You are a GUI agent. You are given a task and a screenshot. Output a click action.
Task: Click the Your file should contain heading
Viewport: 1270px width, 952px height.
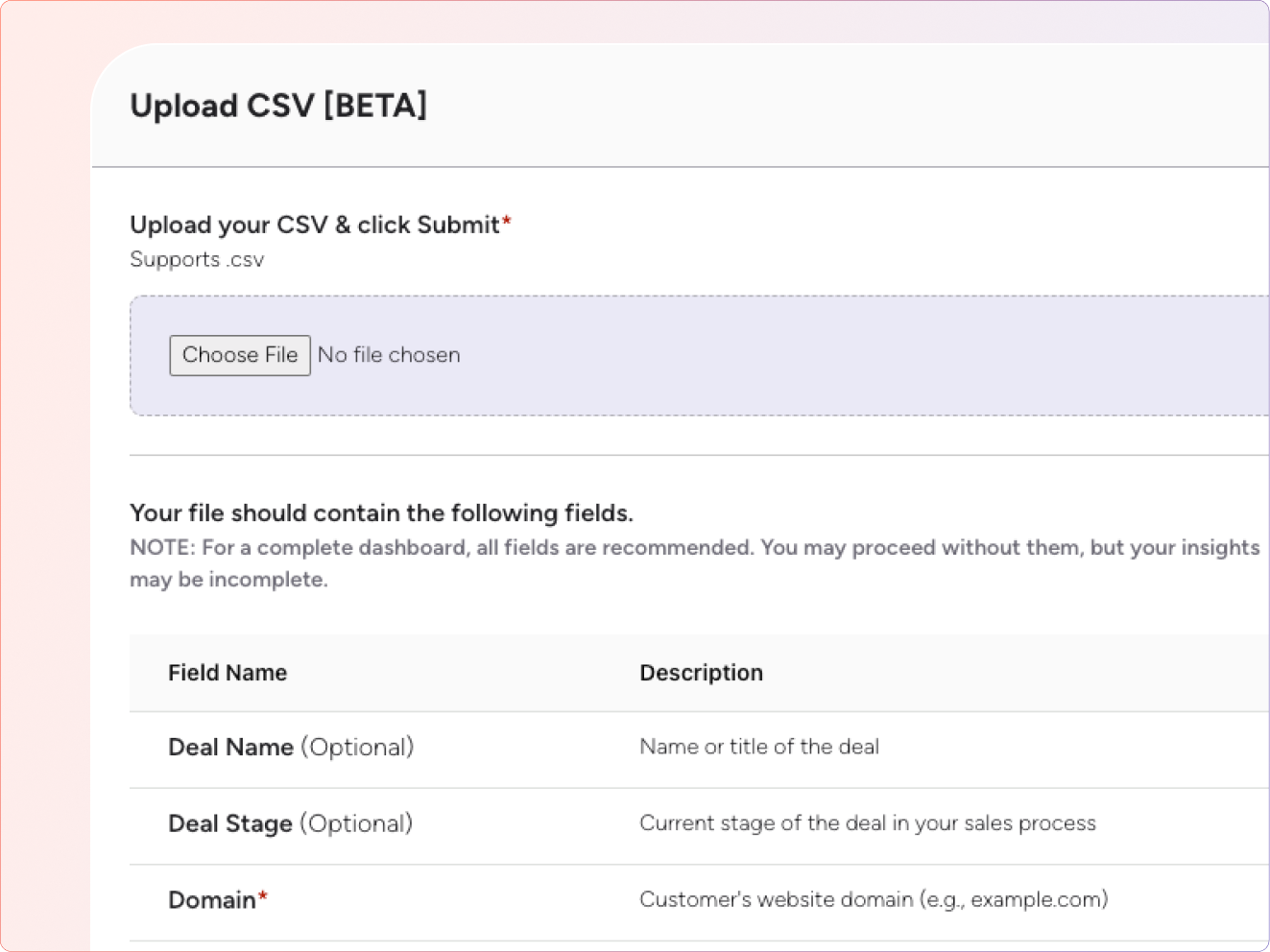click(x=381, y=512)
